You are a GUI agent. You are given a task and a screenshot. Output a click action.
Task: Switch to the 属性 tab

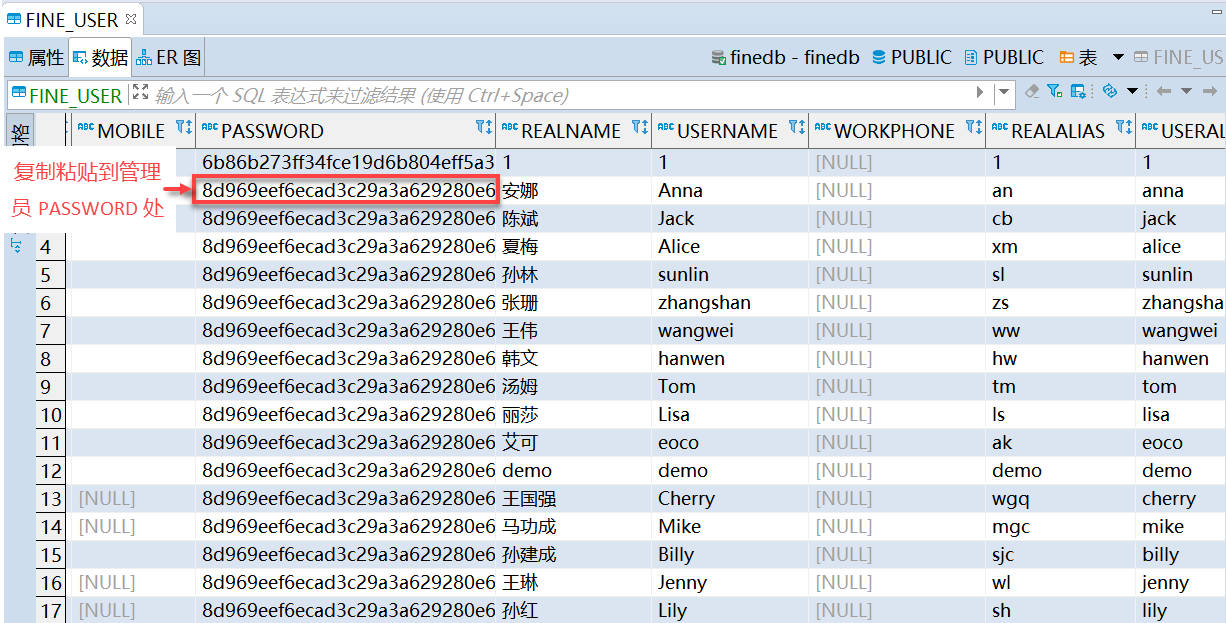point(36,58)
